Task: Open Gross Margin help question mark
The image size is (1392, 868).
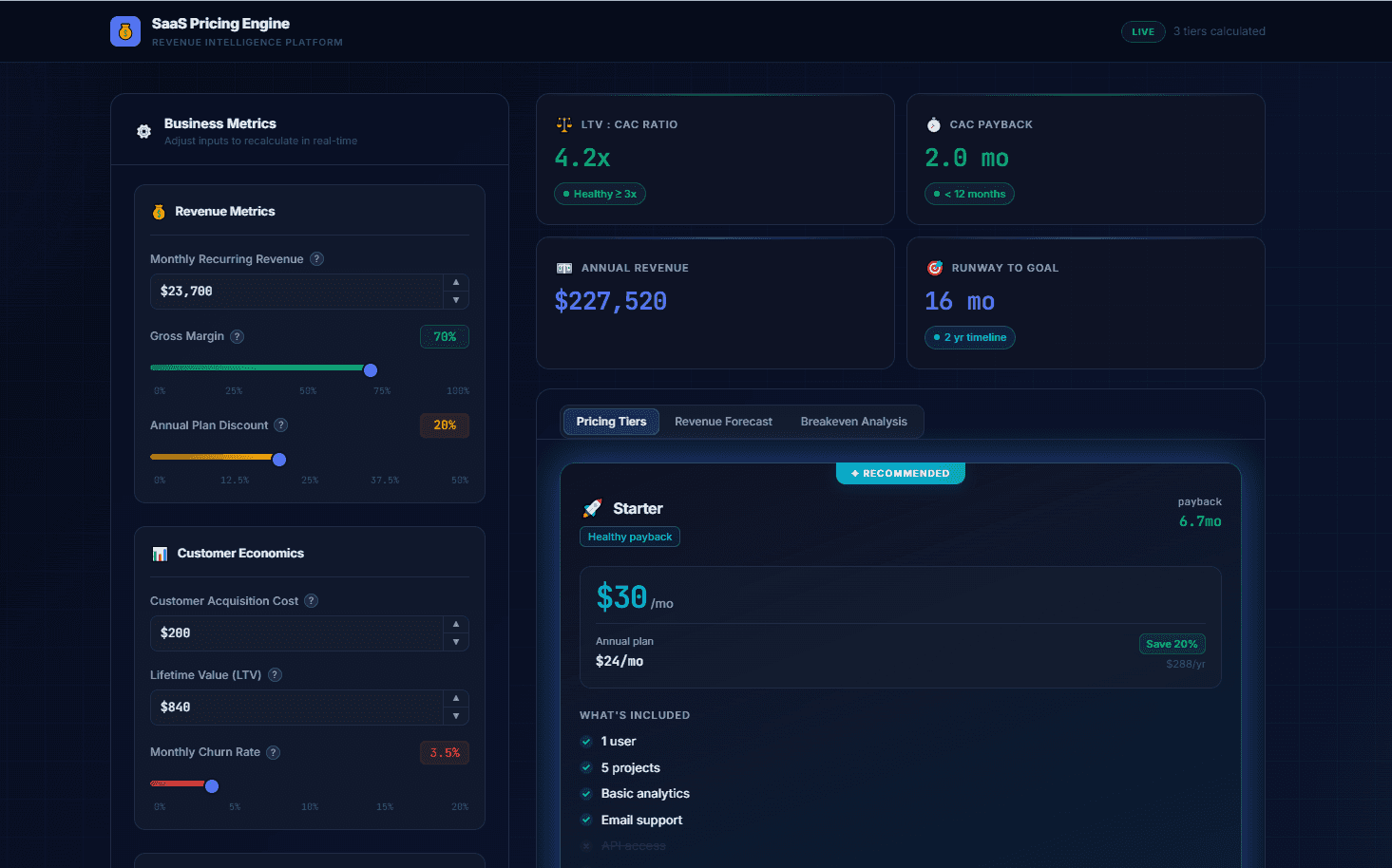Action: tap(238, 336)
